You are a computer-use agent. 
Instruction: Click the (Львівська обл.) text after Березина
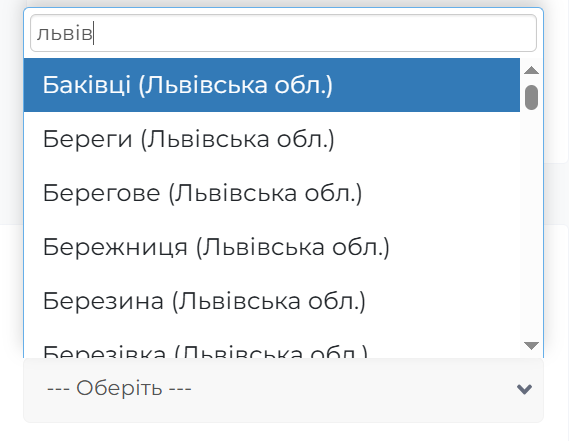click(269, 302)
